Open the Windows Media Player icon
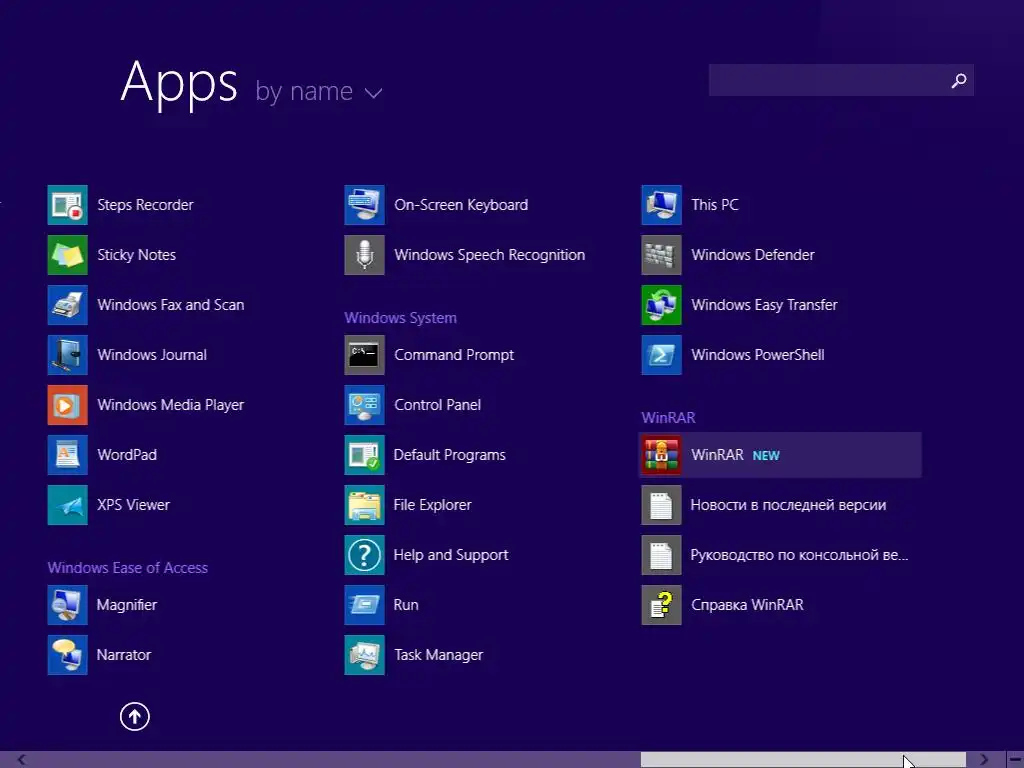Viewport: 1024px width, 768px height. 67,405
